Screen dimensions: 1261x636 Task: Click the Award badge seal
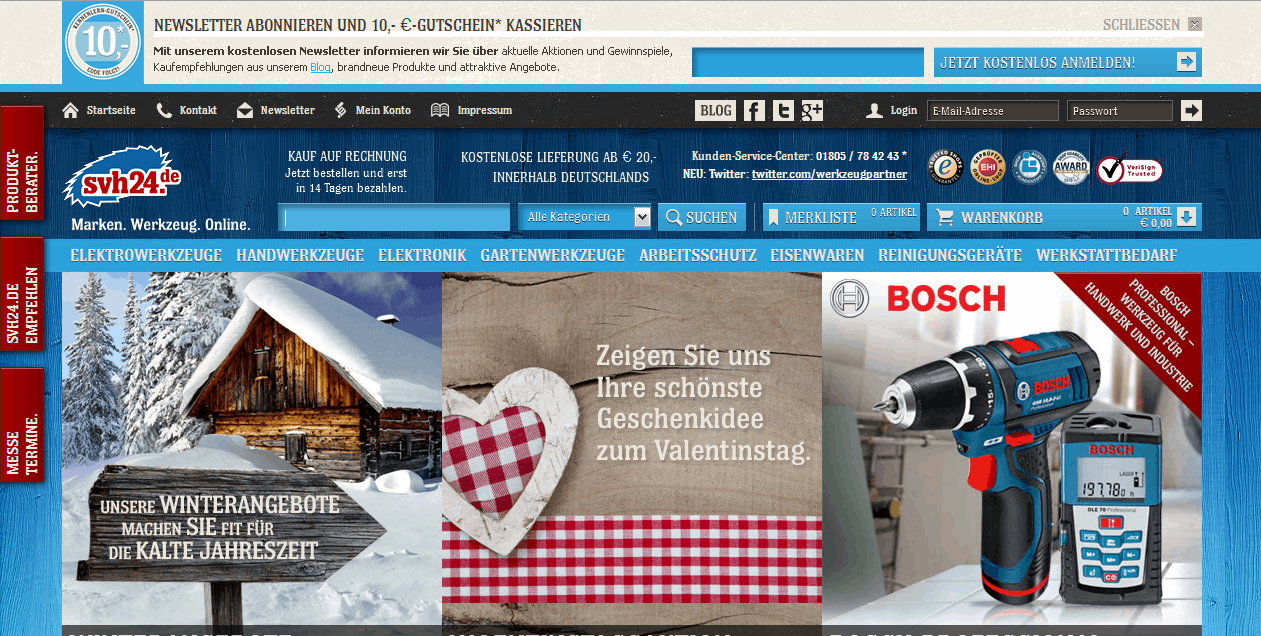coord(1071,167)
